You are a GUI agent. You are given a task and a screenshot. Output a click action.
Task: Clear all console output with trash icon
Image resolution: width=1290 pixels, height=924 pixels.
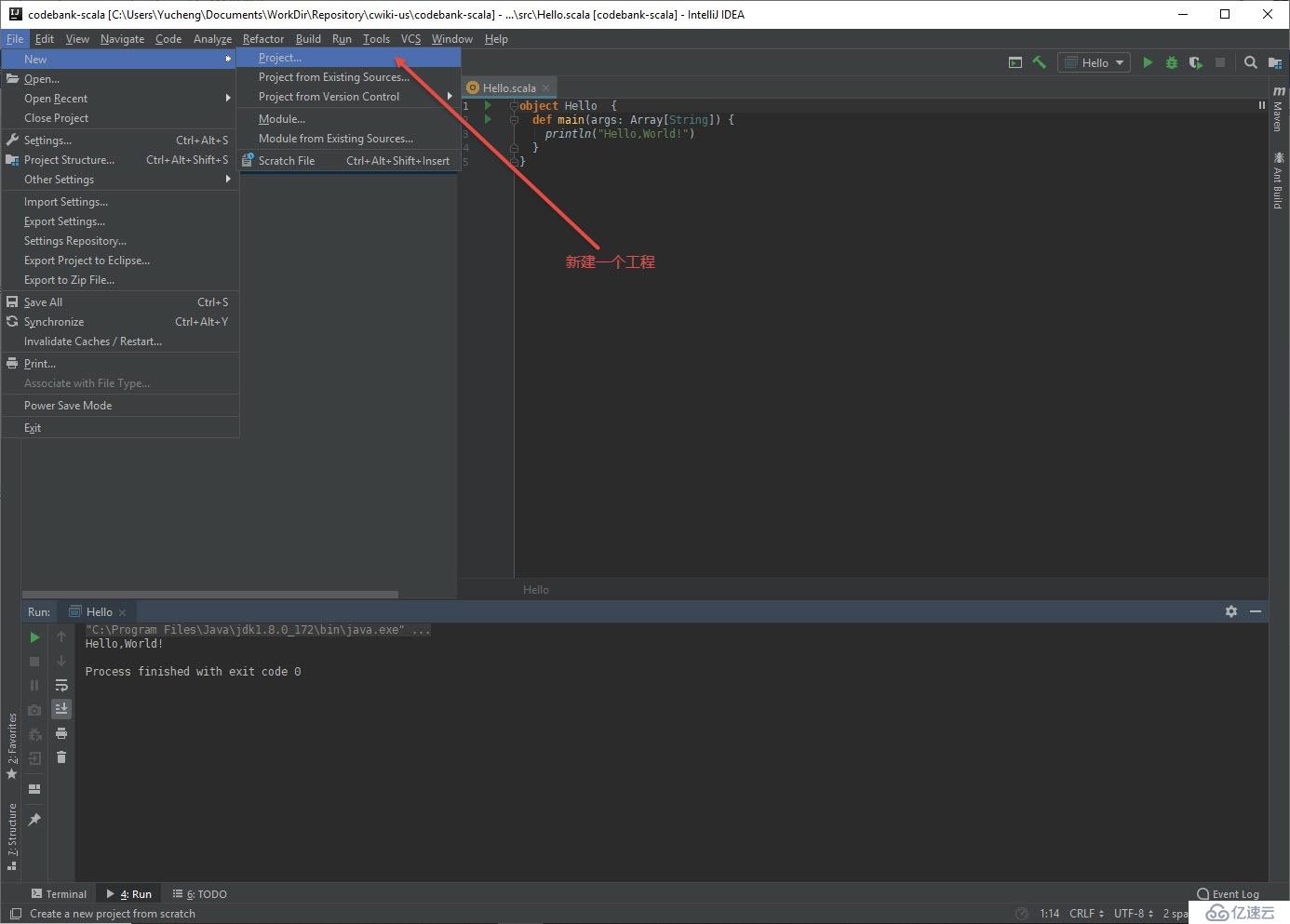click(x=61, y=757)
